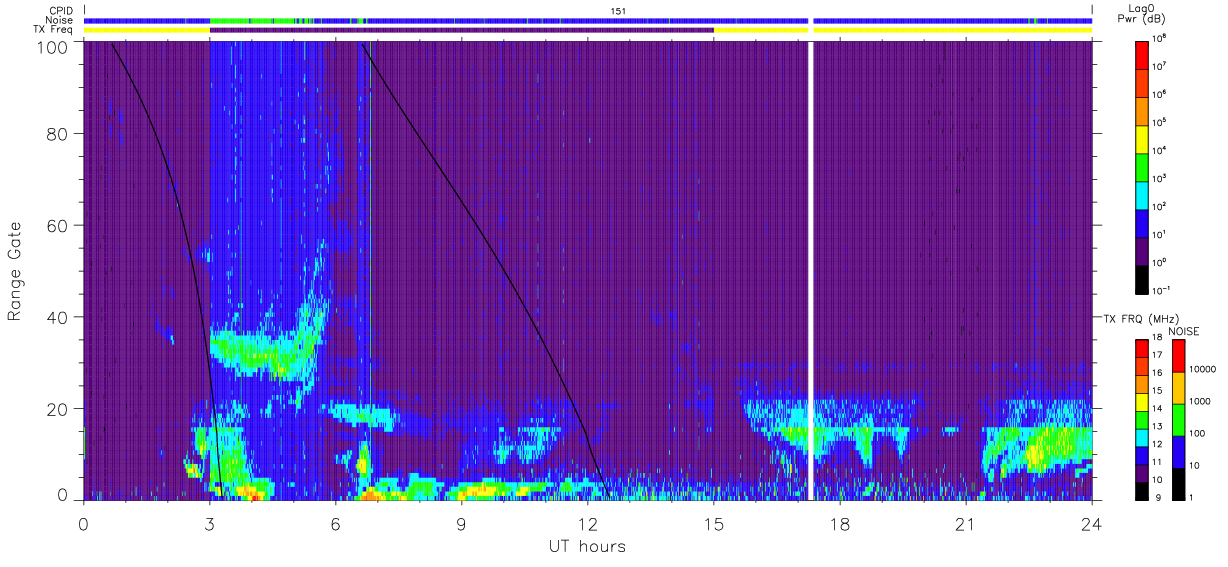
Task: Pick the green segment of power colorbar
Action: point(1142,166)
